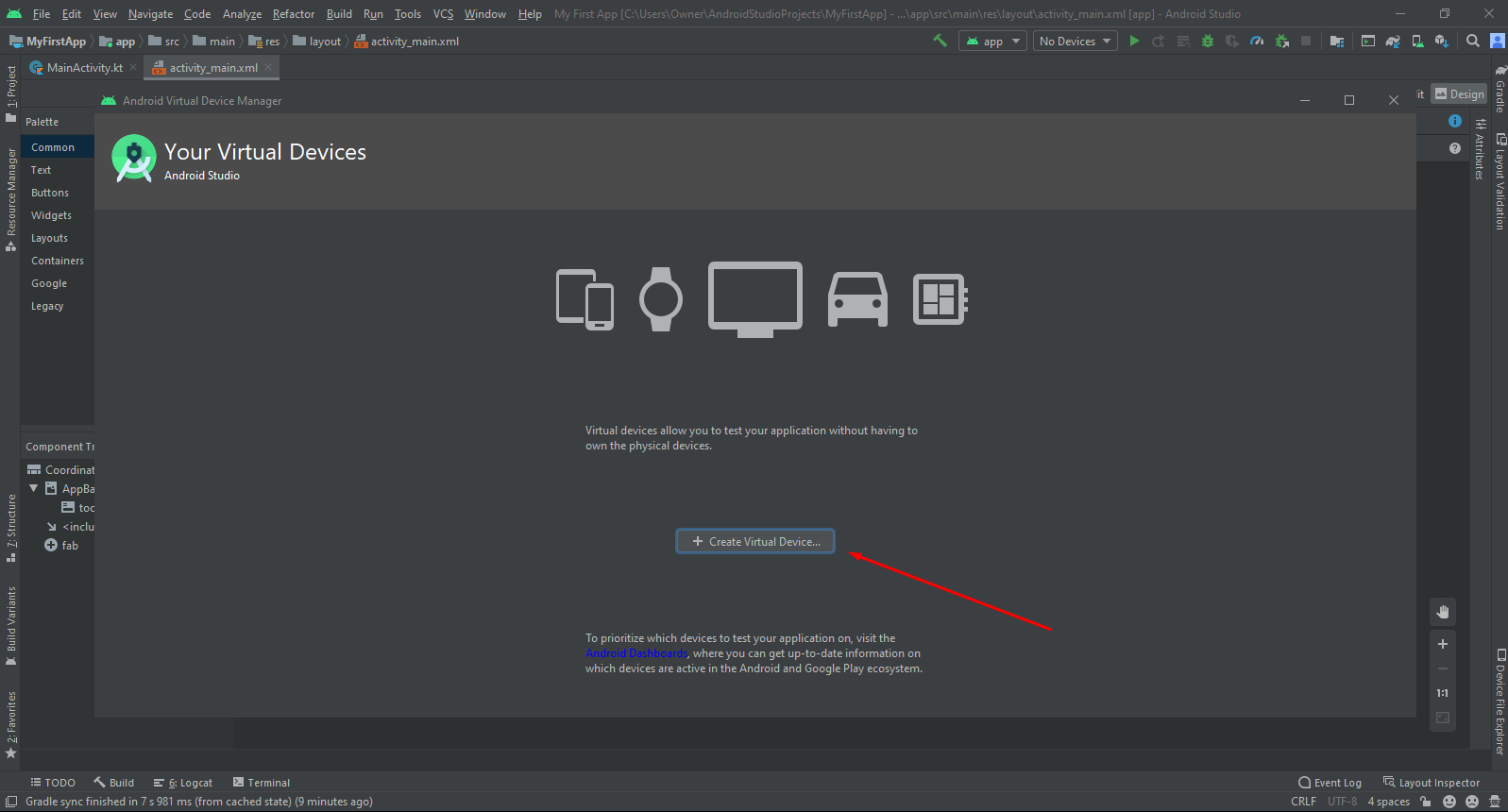The image size is (1508, 812).
Task: Click the Run Anything icon
Action: pos(1368,41)
